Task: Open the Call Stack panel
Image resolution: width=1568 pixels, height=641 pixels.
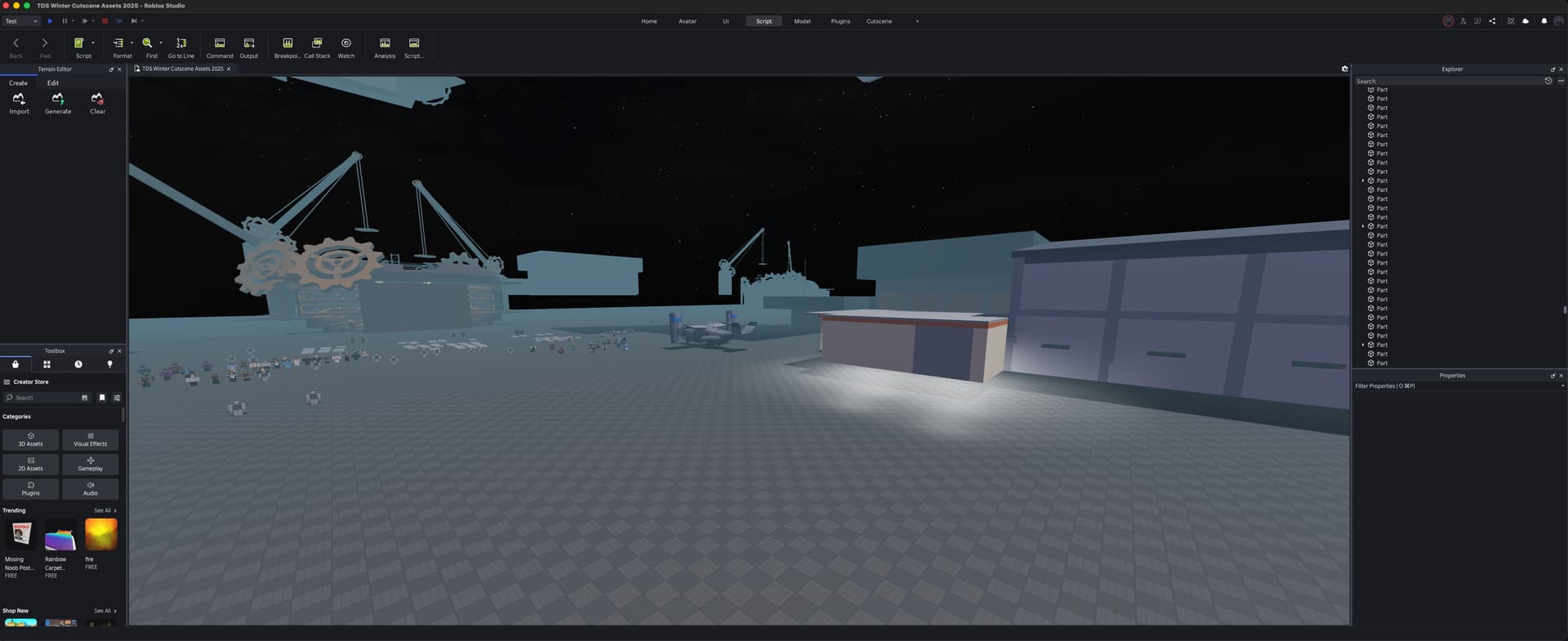Action: [x=317, y=47]
